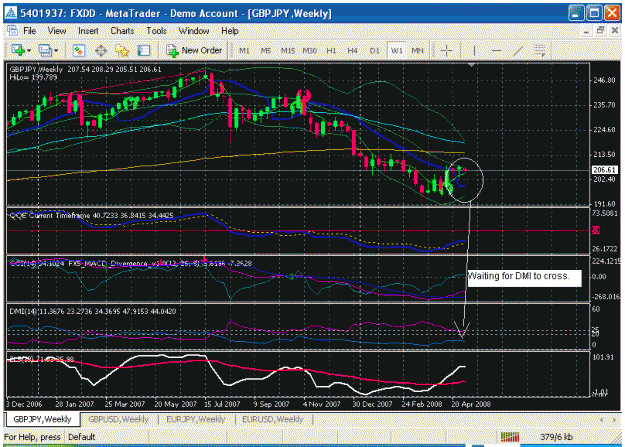Image resolution: width=625 pixels, height=447 pixels.
Task: Switch to the EURJPY,Weekly chart tab
Action: click(196, 419)
